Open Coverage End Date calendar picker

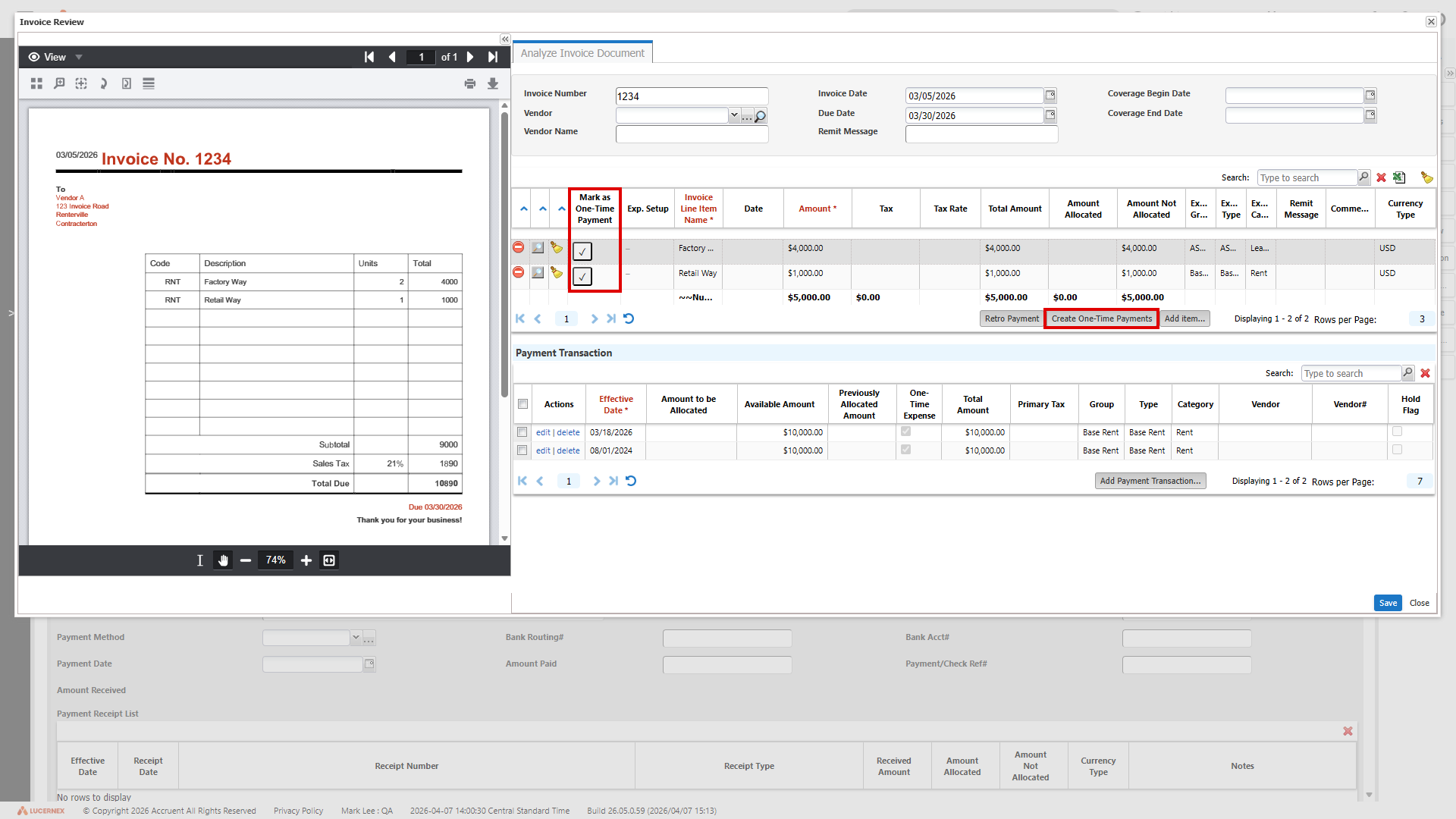1370,115
